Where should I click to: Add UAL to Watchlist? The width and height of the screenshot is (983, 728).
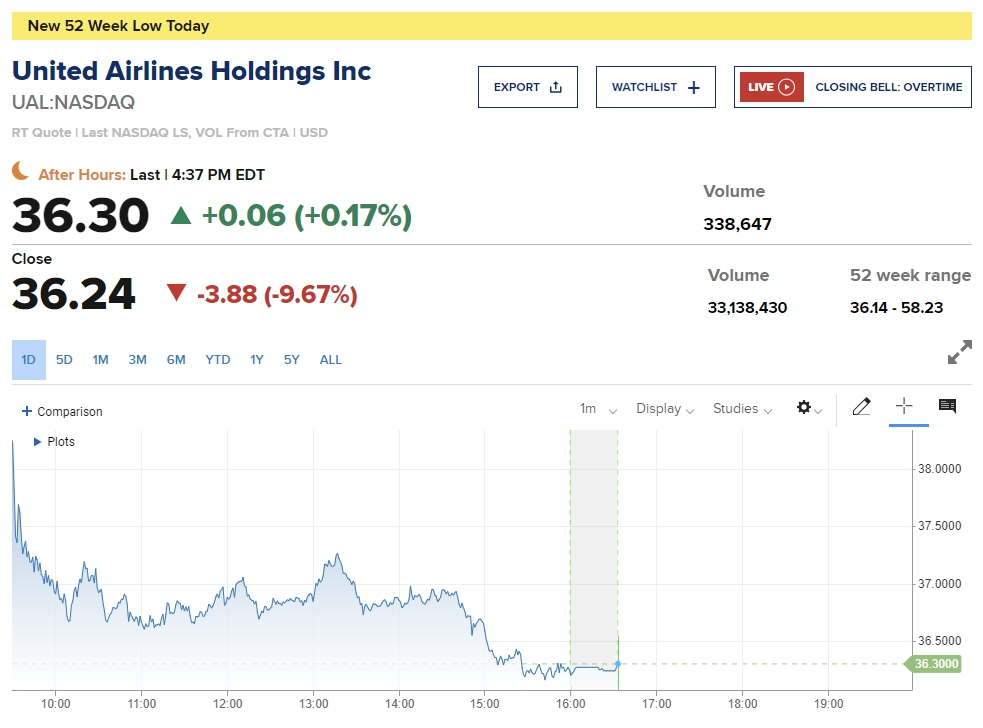pos(655,87)
